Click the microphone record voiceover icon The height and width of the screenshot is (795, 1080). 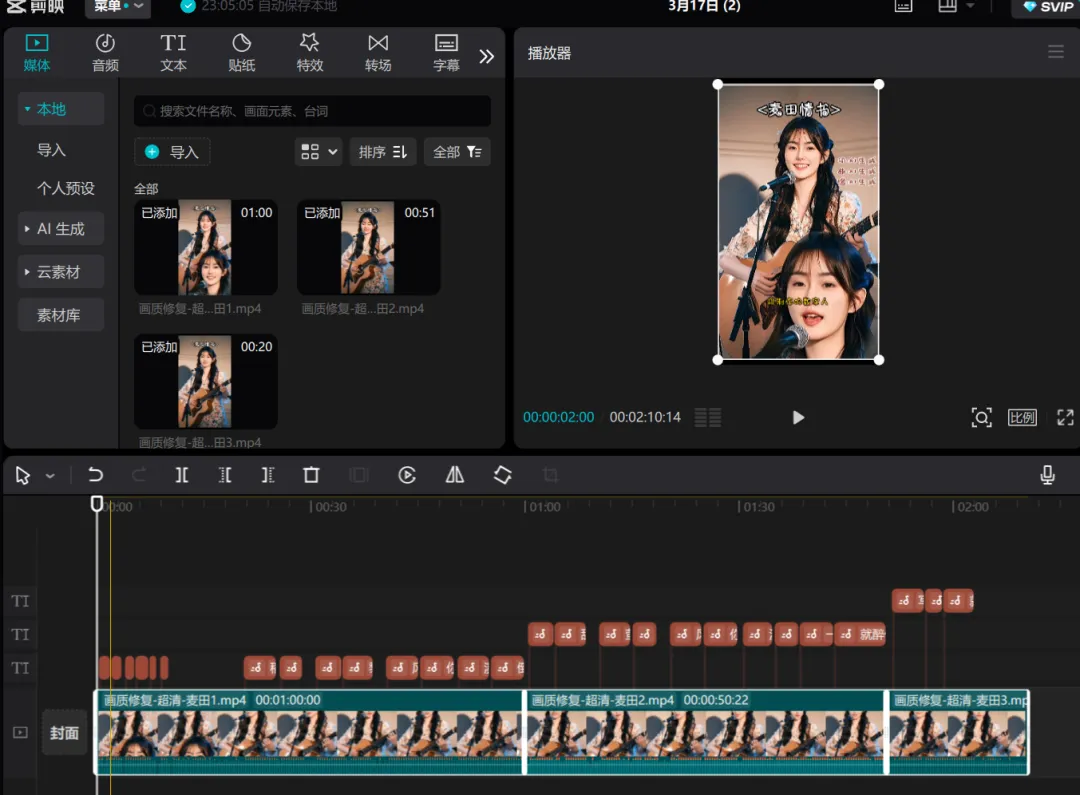coord(1047,475)
